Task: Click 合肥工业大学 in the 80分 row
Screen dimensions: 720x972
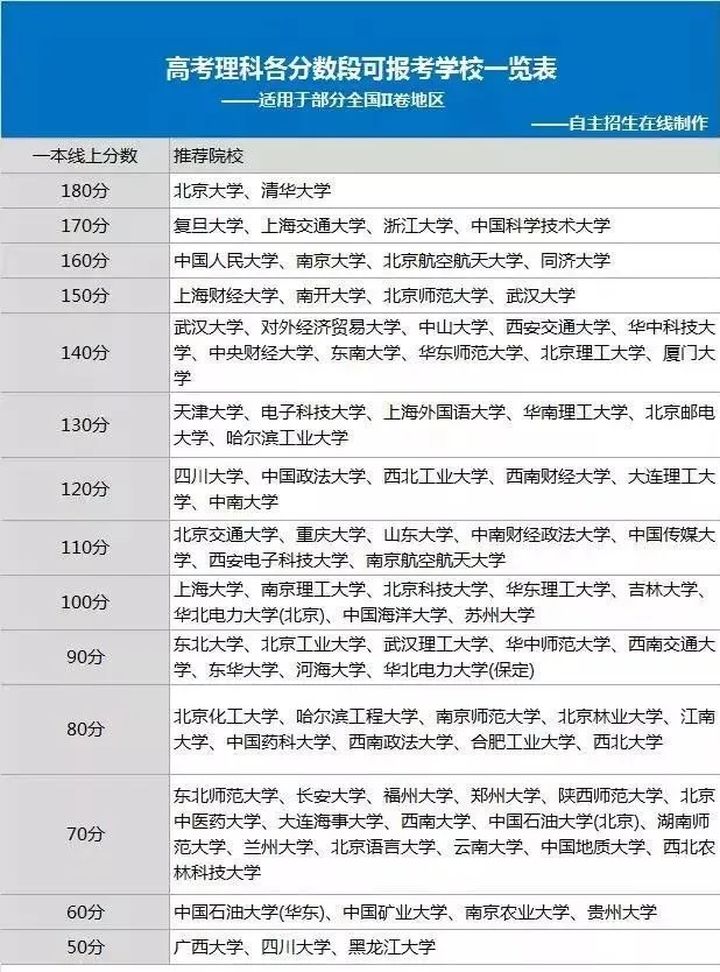Action: 523,741
